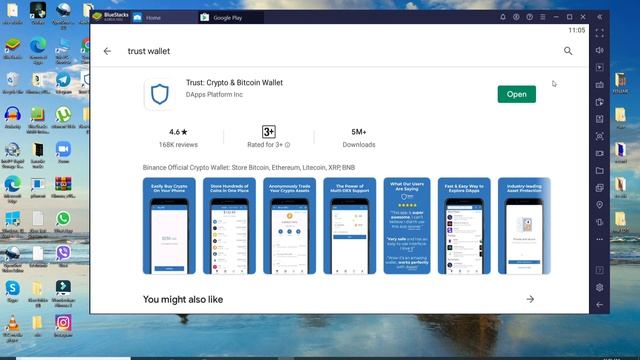
Task: Open the BlueStacks help question mark icon
Action: (x=529, y=17)
